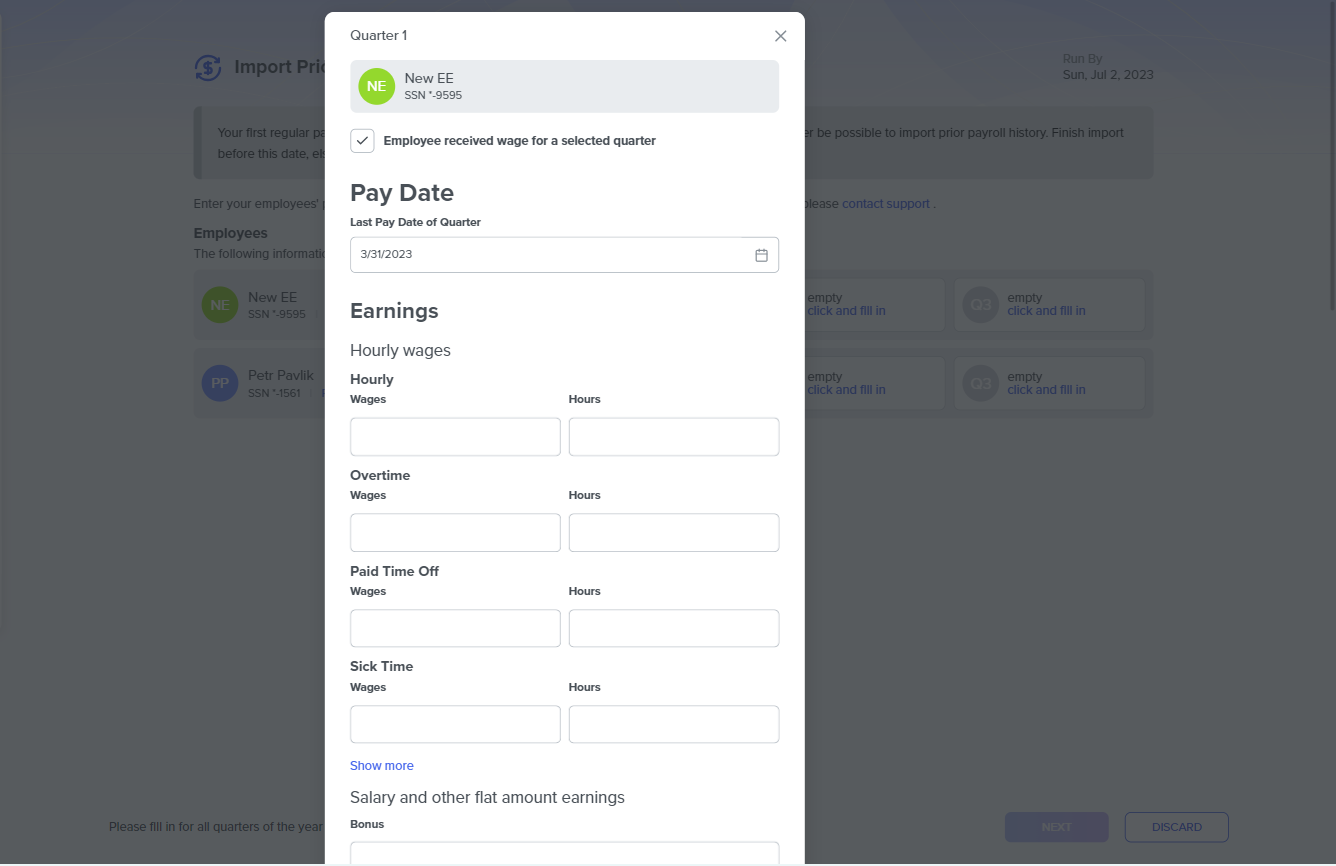Screen dimensions: 1336x866
Task: Click the Sick Time Wages input
Action: [455, 724]
